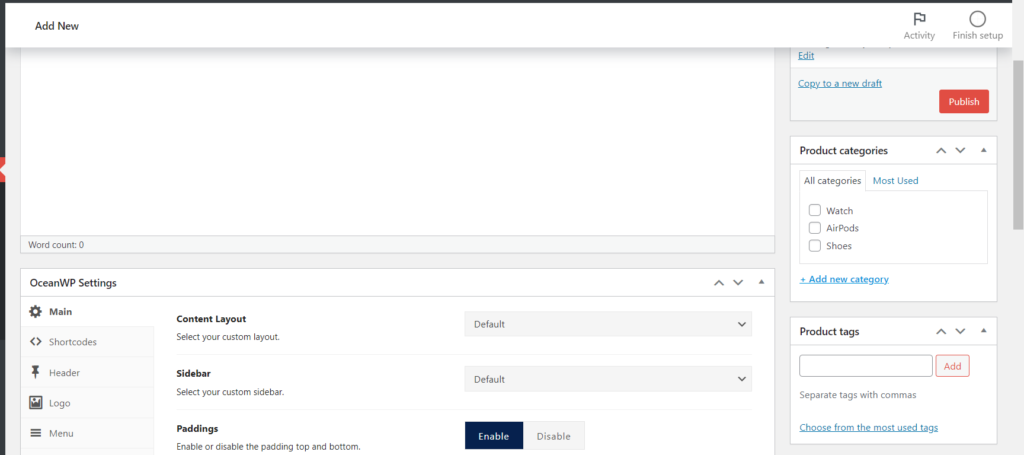Image resolution: width=1024 pixels, height=455 pixels.
Task: Click the red Publish button
Action: [963, 102]
